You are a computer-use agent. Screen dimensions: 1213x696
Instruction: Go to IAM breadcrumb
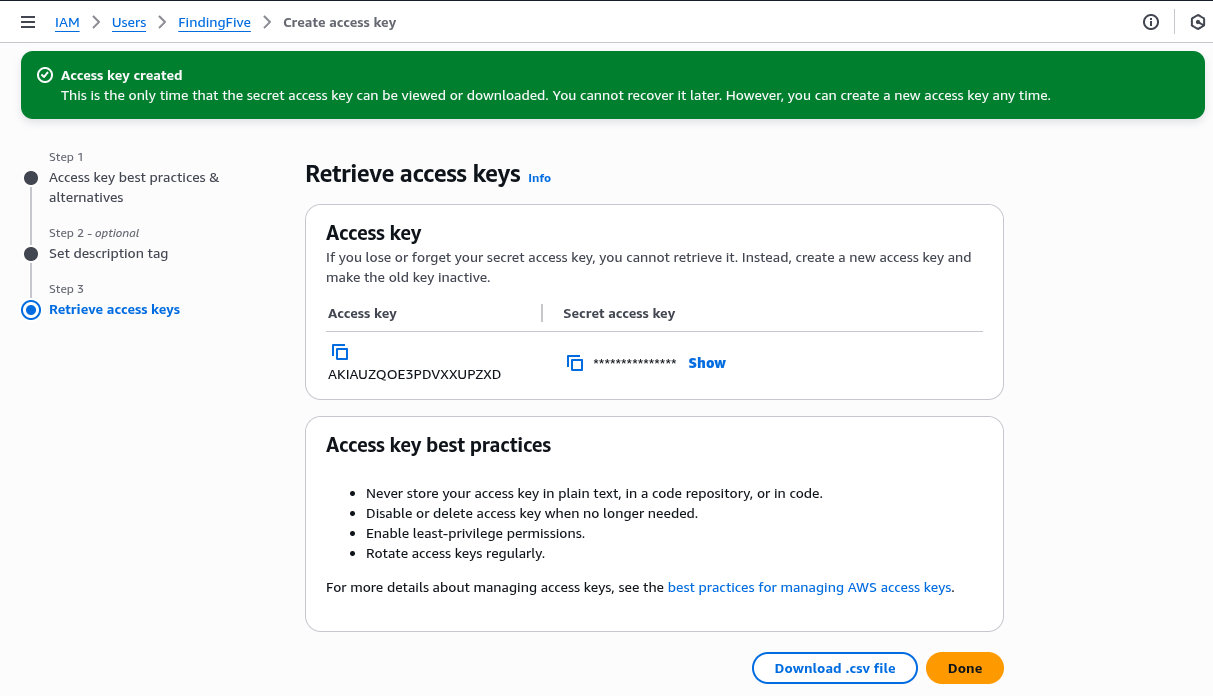[x=67, y=22]
